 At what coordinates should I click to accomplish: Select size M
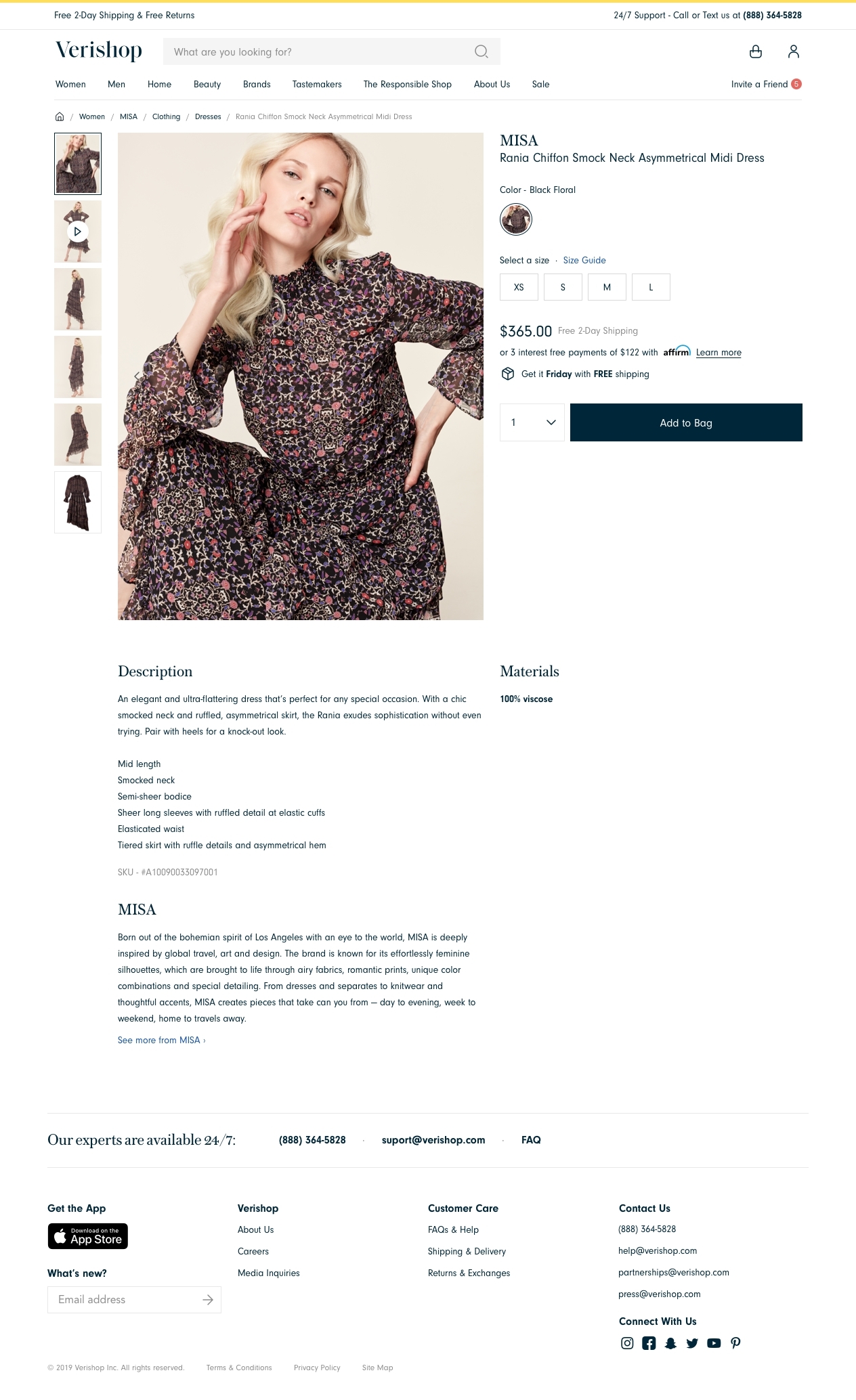tap(607, 287)
